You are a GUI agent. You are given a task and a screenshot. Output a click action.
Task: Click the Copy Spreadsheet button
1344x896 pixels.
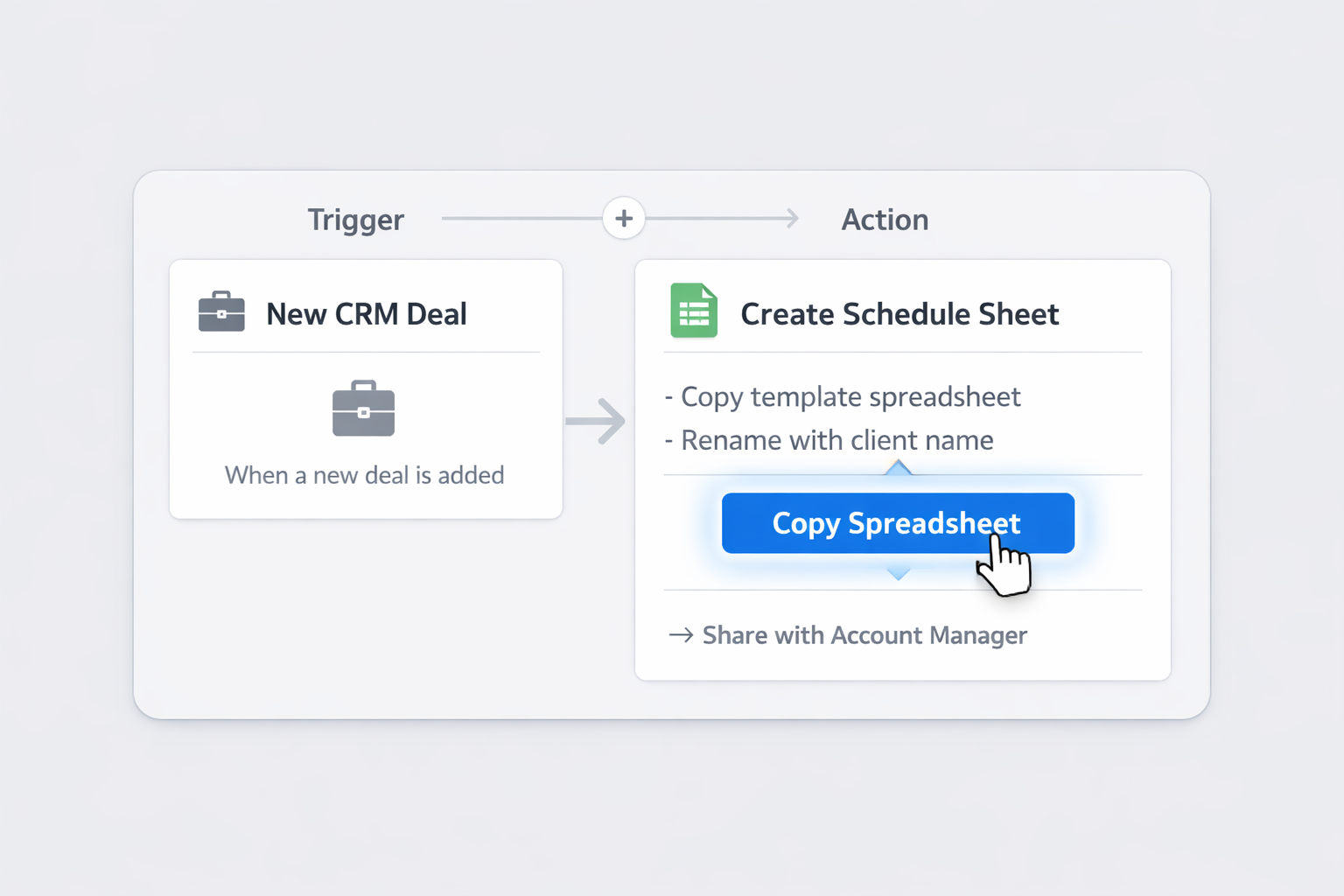tap(898, 523)
